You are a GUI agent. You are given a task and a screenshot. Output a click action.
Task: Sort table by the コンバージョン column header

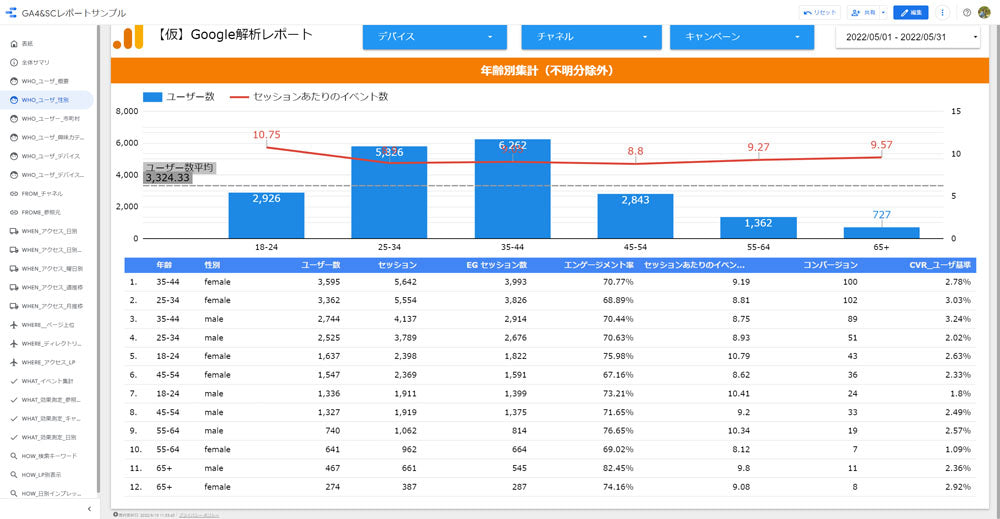tap(831, 265)
